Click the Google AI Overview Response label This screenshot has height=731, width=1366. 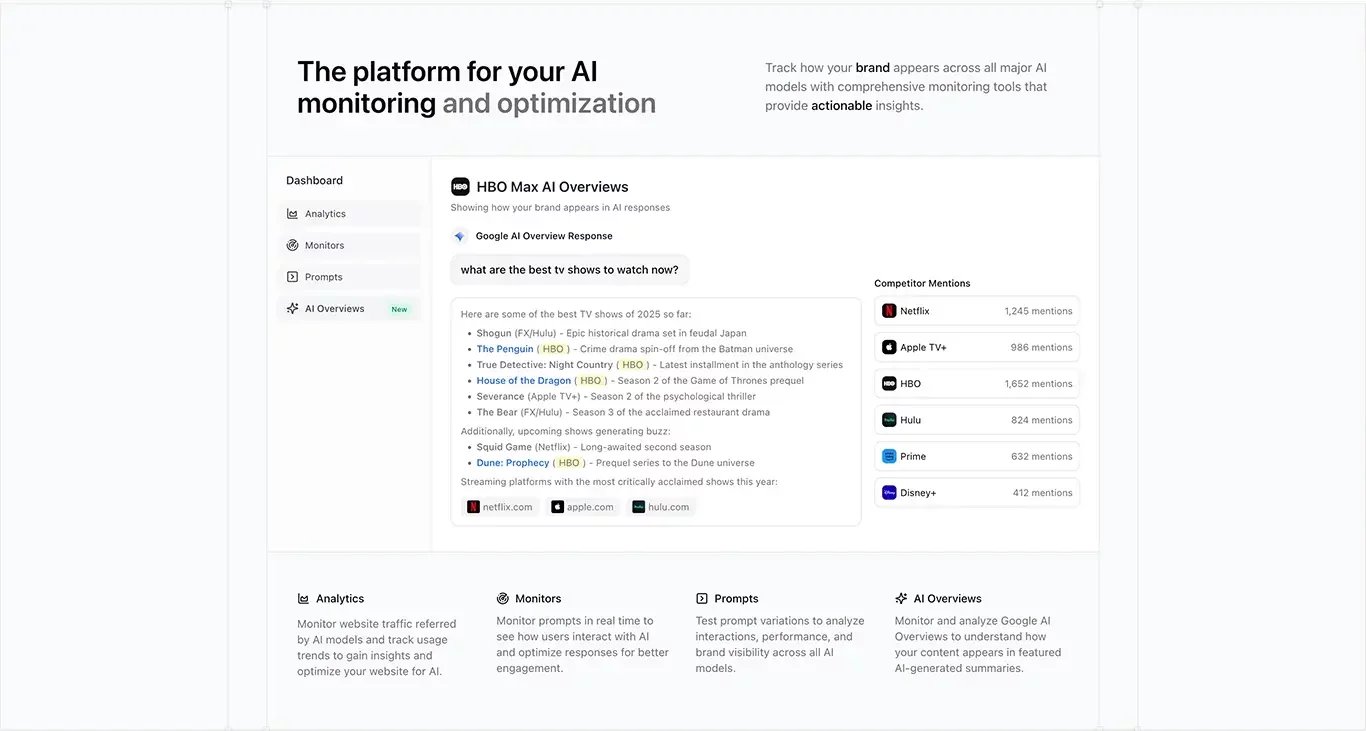pyautogui.click(x=544, y=236)
